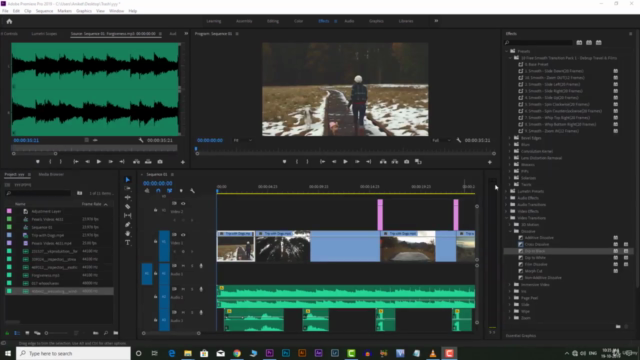
Task: Switch Project panel to List View
Action: coord(17,333)
